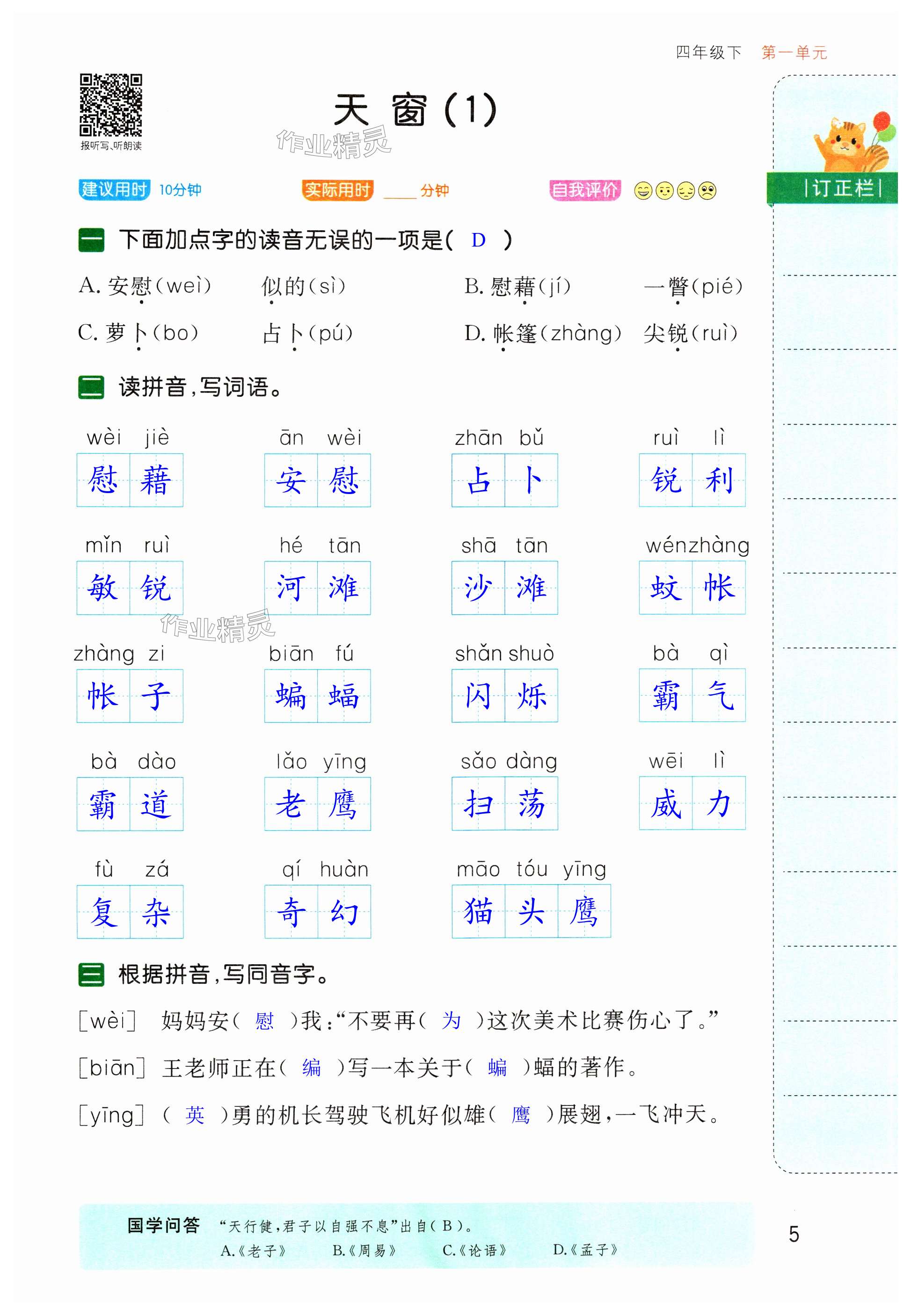Viewport: 911px width, 1316px height.
Task: Click the answer box containing 慰 under wèi jiè
Action: [103, 480]
